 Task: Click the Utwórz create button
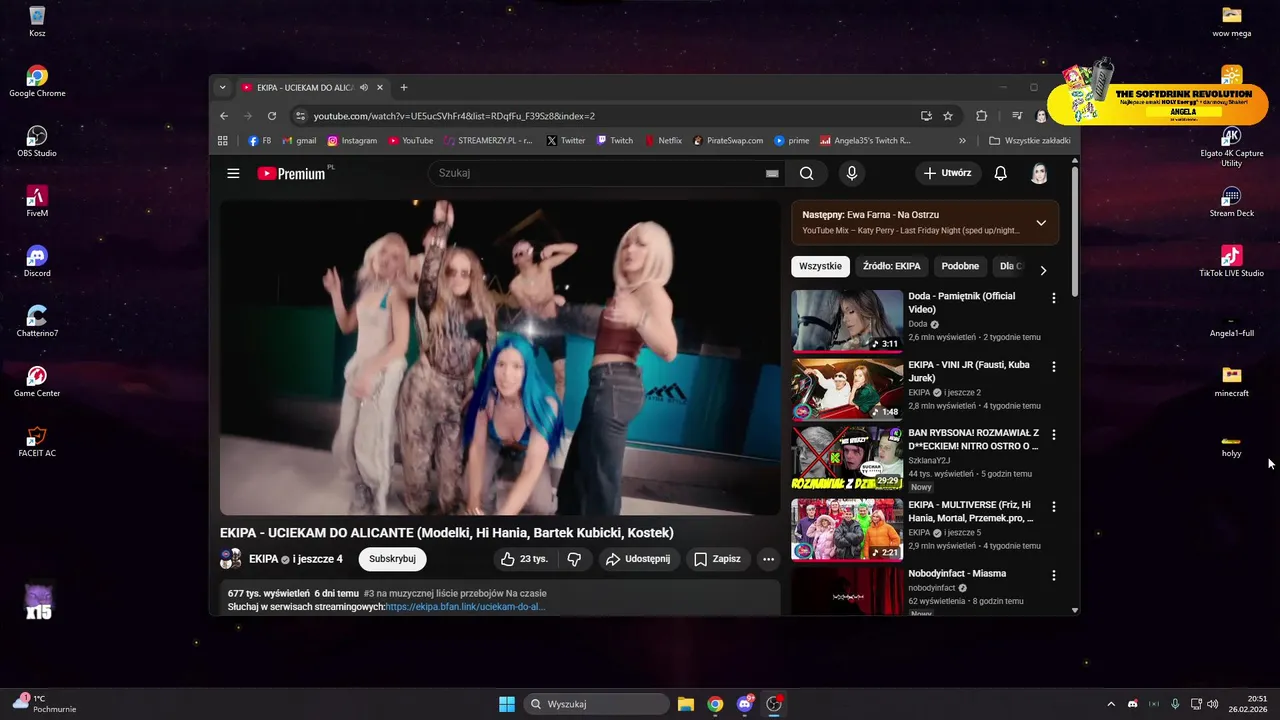point(947,173)
